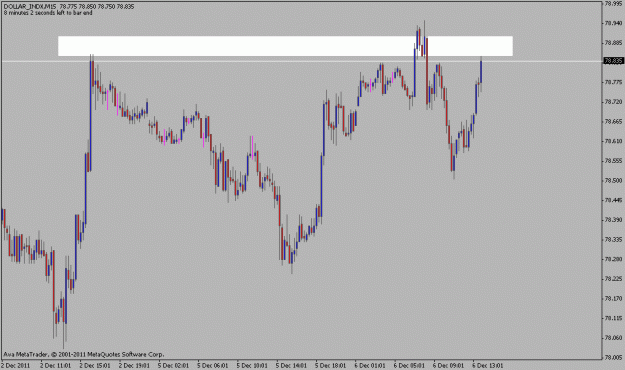
Task: Click the 78.170 price axis label
Action: tap(613, 298)
